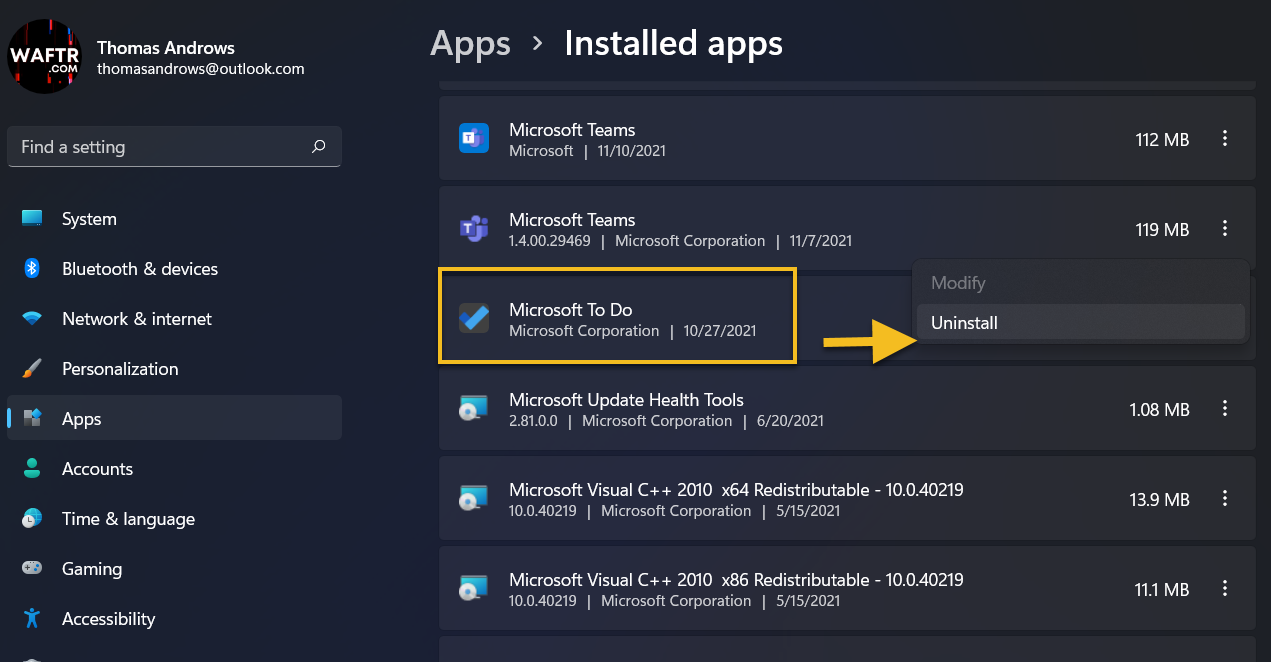Click the Microsoft To Do app icon
The height and width of the screenshot is (662, 1271).
pyautogui.click(x=474, y=318)
